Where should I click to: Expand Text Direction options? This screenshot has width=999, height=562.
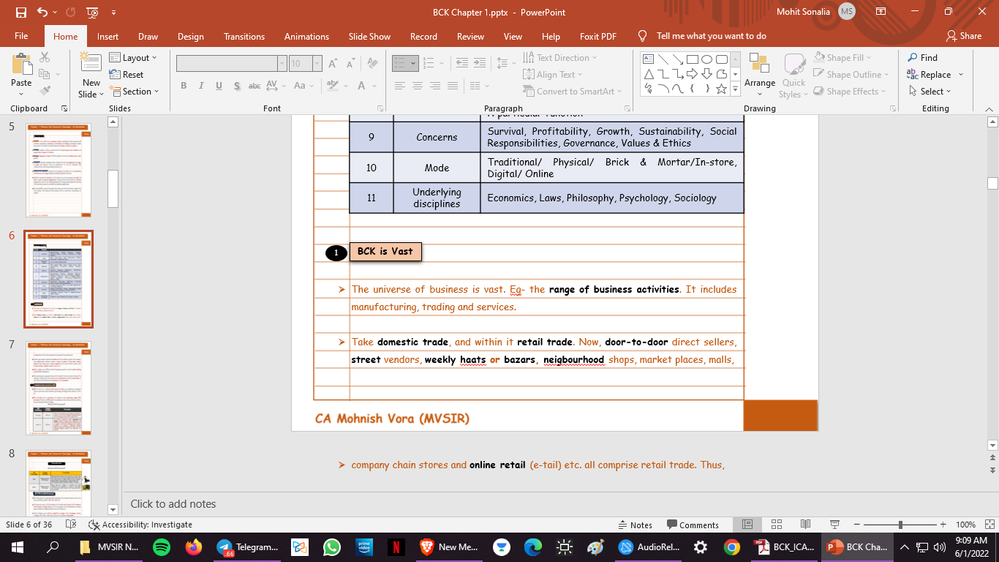(560, 57)
